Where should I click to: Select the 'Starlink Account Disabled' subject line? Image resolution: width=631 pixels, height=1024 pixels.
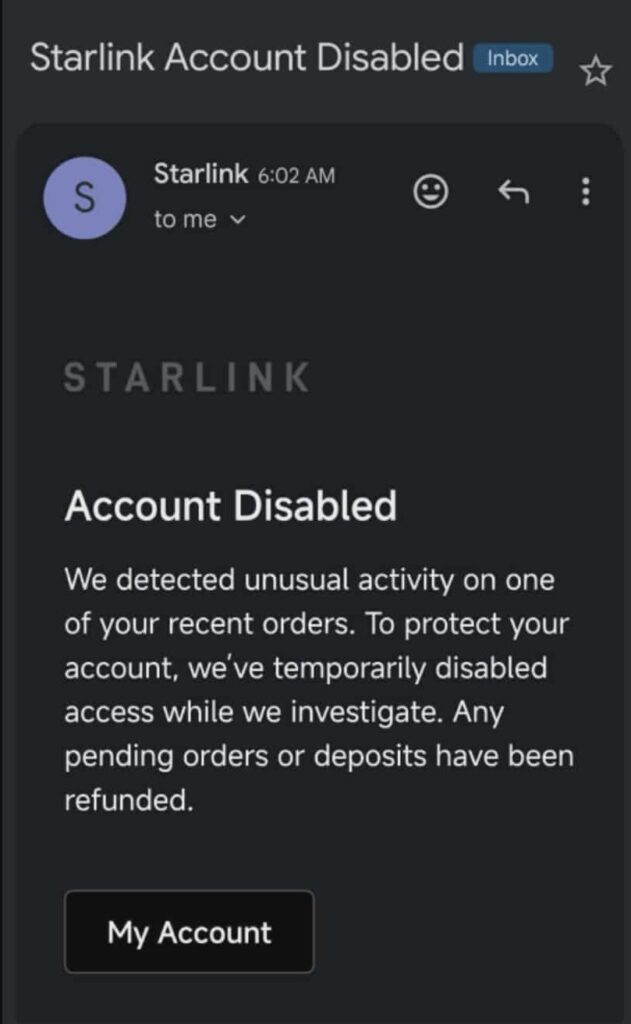pyautogui.click(x=247, y=58)
